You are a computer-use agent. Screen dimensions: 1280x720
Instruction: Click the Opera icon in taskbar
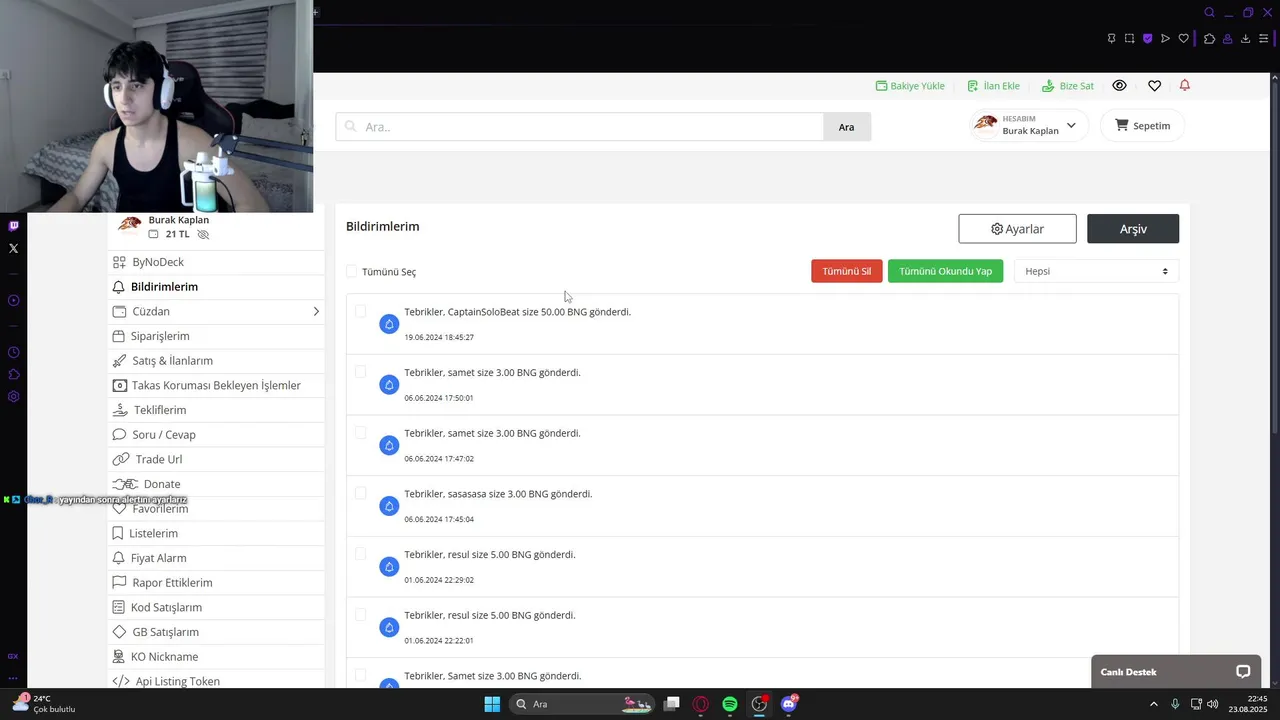pyautogui.click(x=701, y=704)
